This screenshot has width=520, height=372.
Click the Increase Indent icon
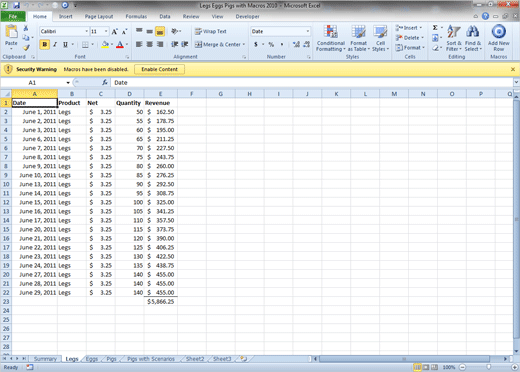pyautogui.click(x=185, y=44)
